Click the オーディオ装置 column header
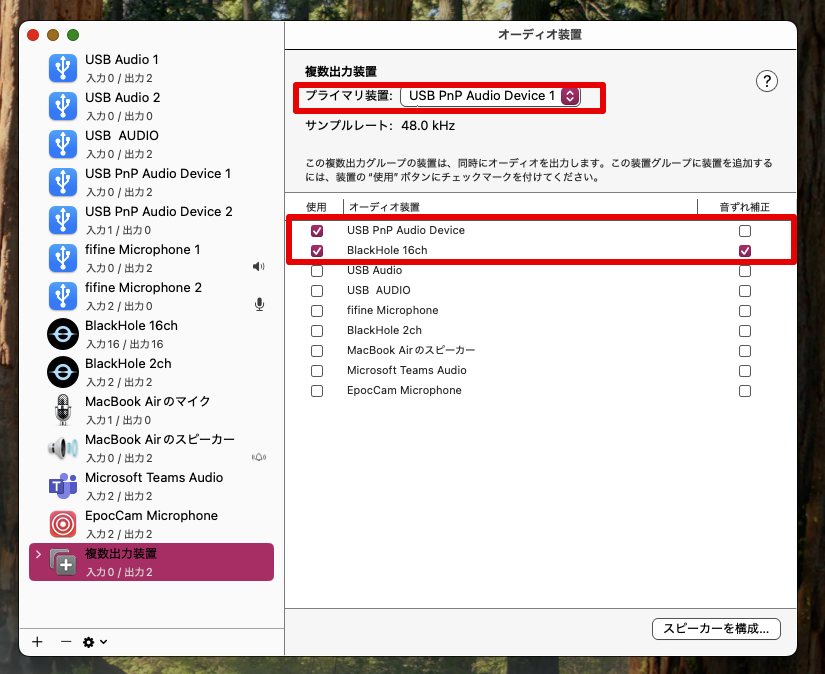The height and width of the screenshot is (674, 825). tap(384, 207)
